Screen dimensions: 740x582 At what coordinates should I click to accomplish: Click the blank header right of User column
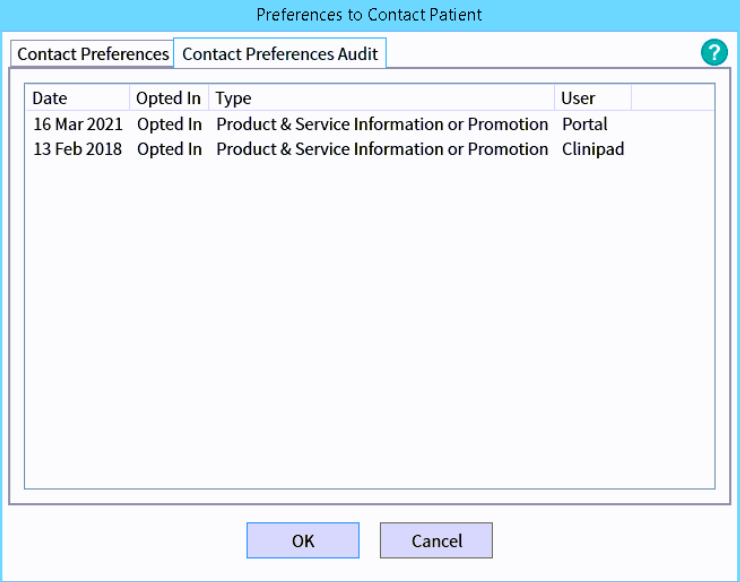tap(672, 98)
